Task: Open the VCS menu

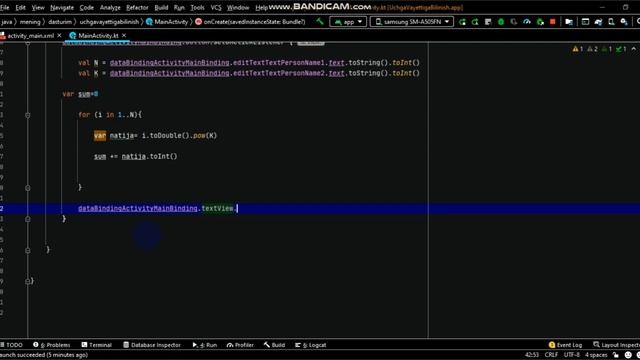Action: [216, 7]
